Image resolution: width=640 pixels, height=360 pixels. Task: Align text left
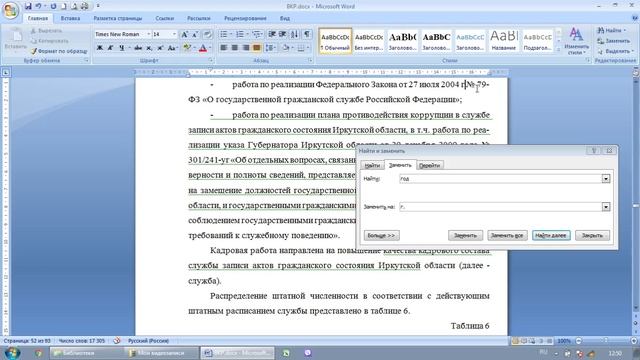pyautogui.click(x=224, y=48)
